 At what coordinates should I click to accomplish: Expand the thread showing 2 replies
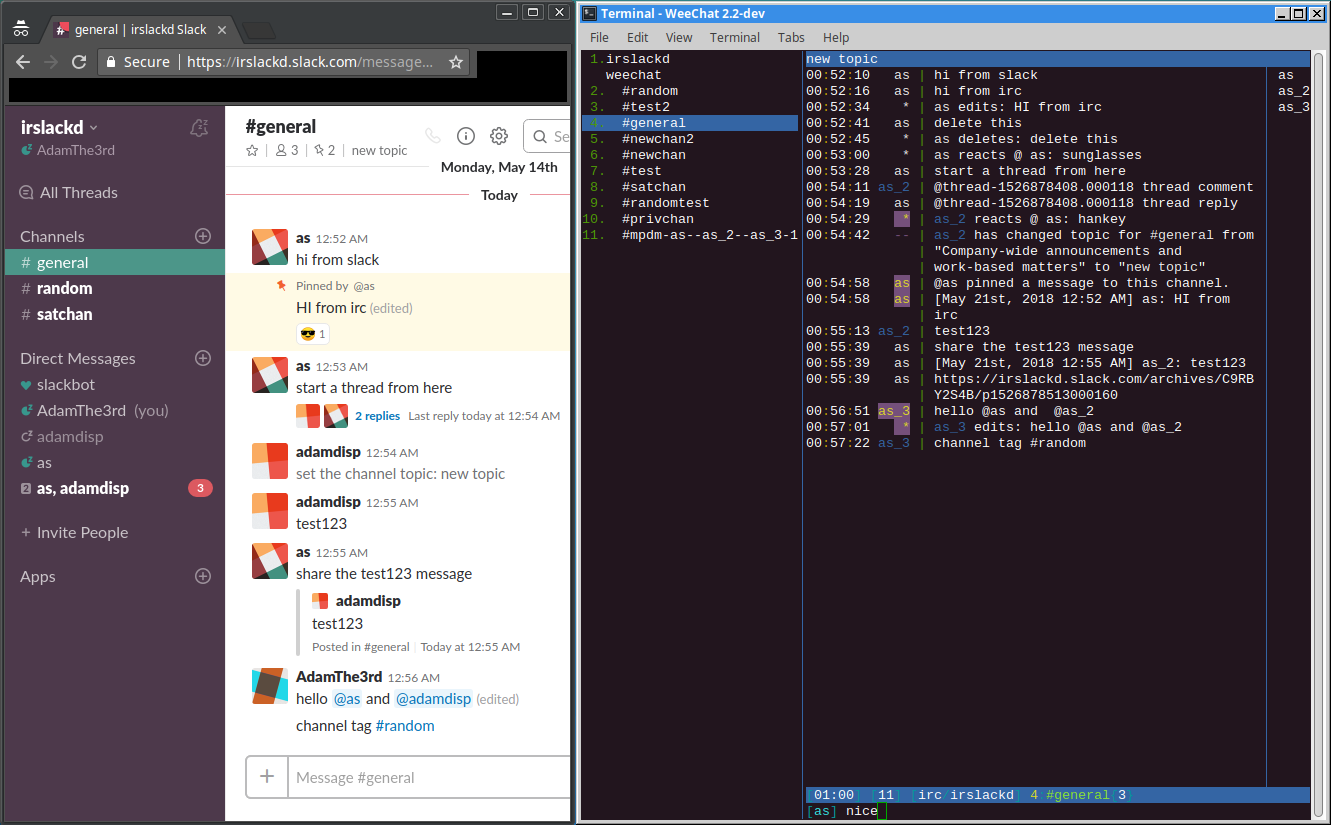(x=377, y=416)
